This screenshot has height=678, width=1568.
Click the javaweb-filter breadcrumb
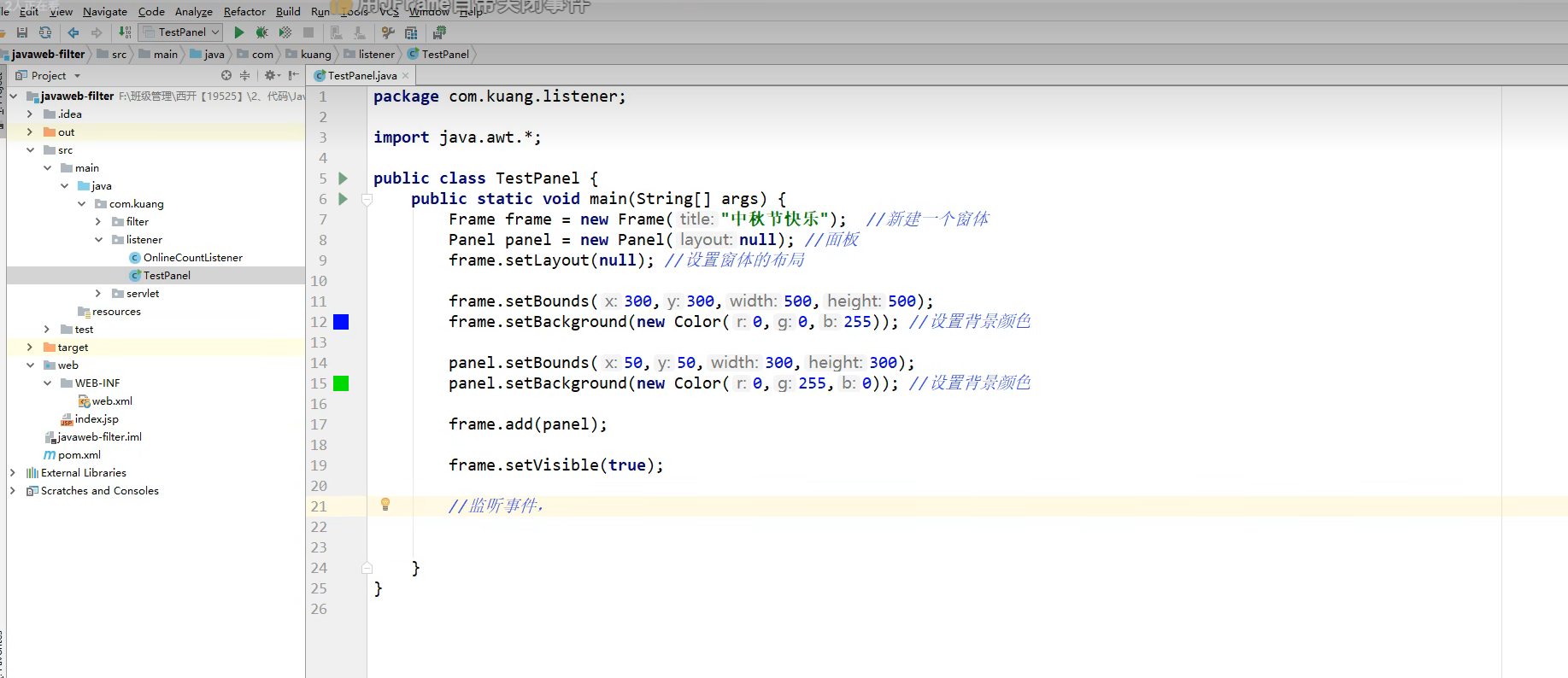click(44, 54)
